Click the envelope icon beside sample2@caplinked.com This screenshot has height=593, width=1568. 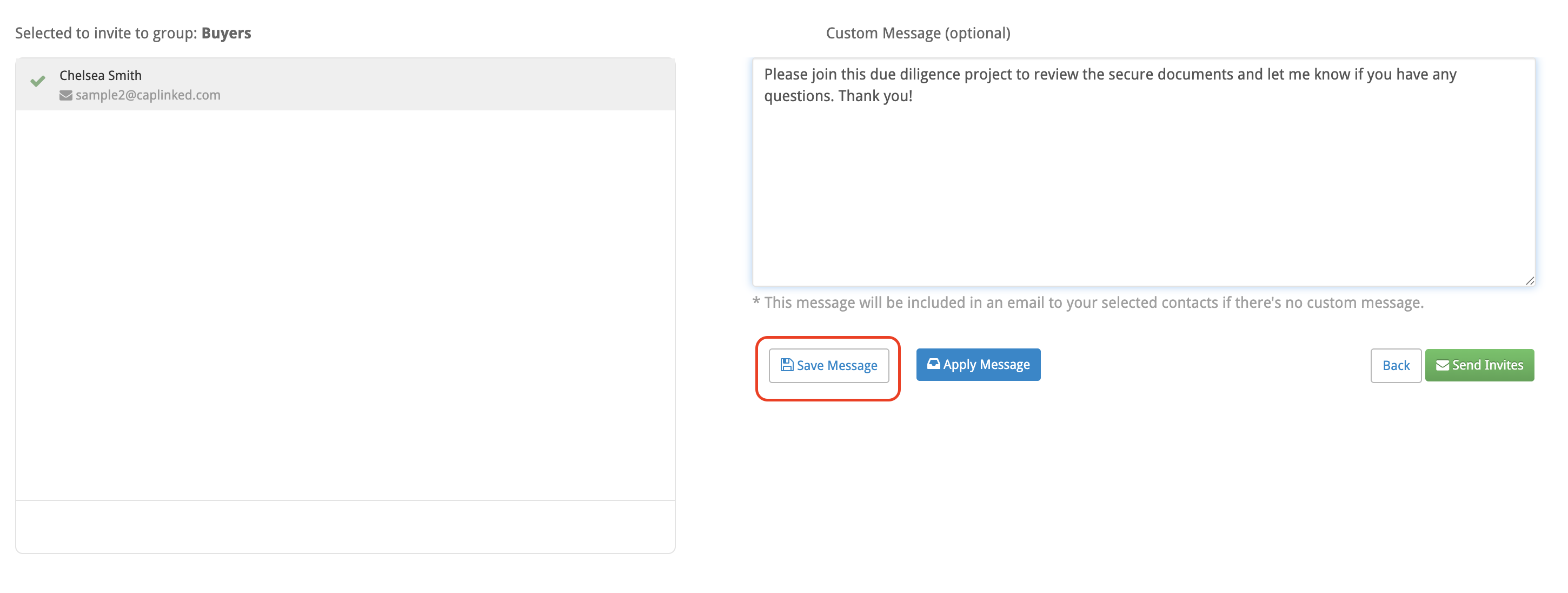[66, 96]
